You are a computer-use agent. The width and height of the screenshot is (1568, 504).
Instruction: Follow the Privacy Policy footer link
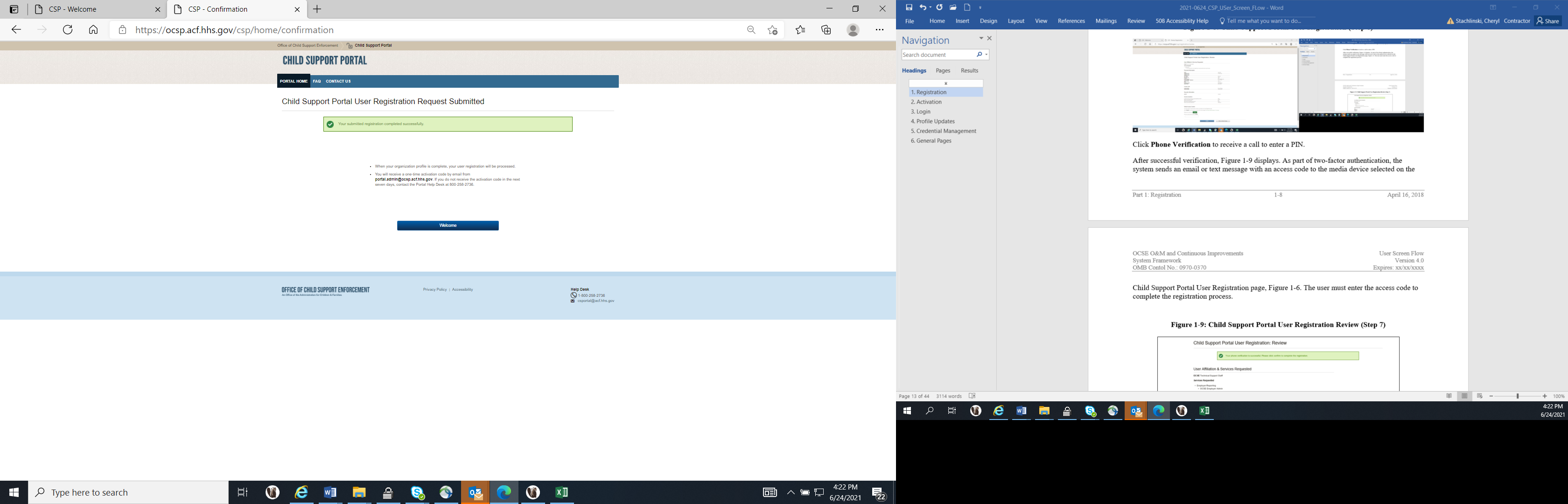[x=434, y=290]
